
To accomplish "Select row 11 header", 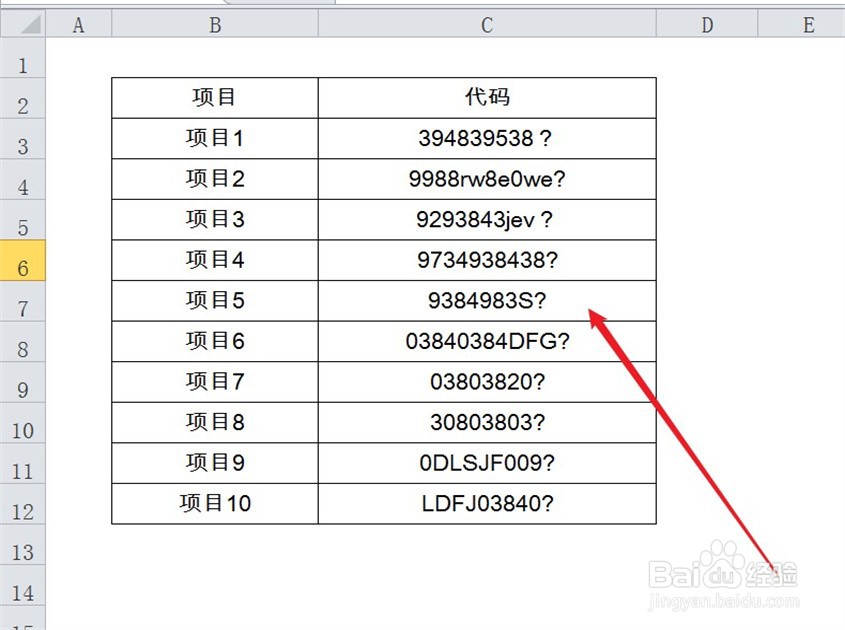I will (23, 463).
